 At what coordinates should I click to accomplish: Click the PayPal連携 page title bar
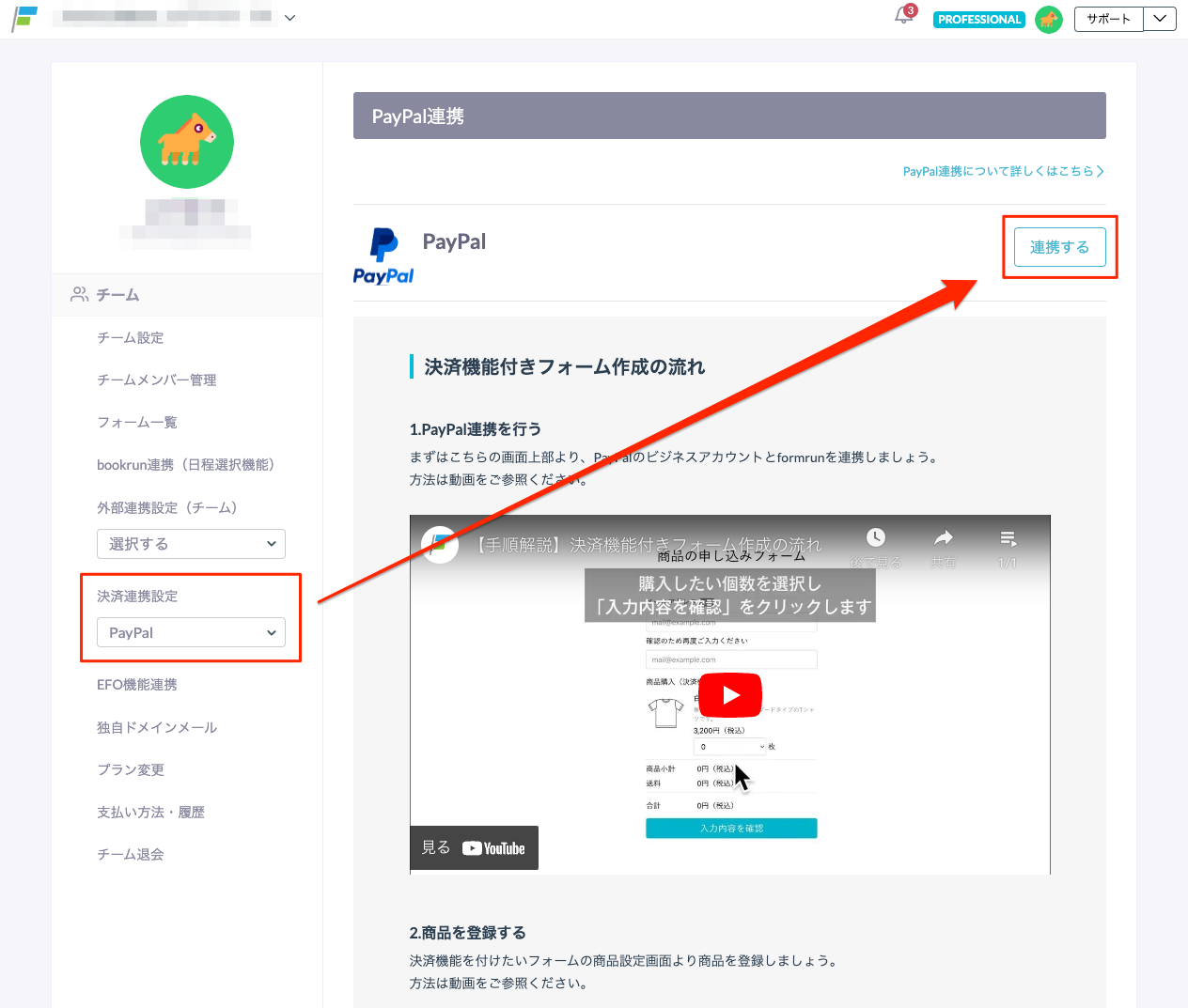click(x=729, y=116)
